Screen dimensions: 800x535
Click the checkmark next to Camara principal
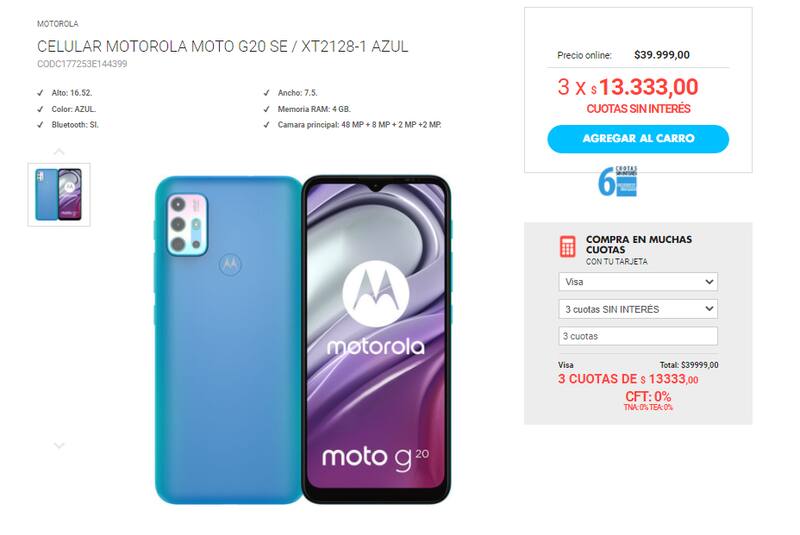pos(266,125)
